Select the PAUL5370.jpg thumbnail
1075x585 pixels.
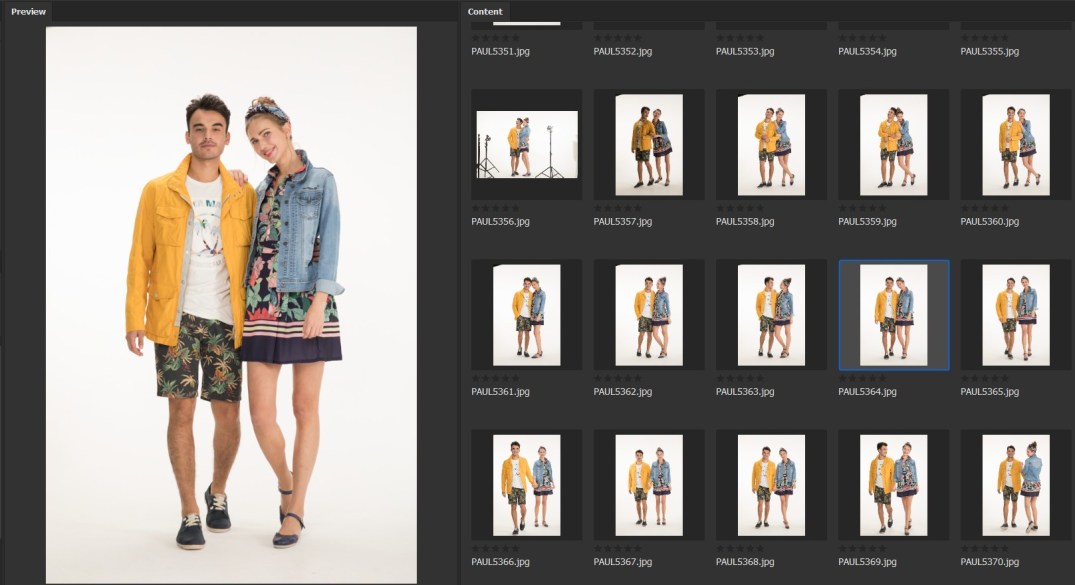coord(1016,484)
